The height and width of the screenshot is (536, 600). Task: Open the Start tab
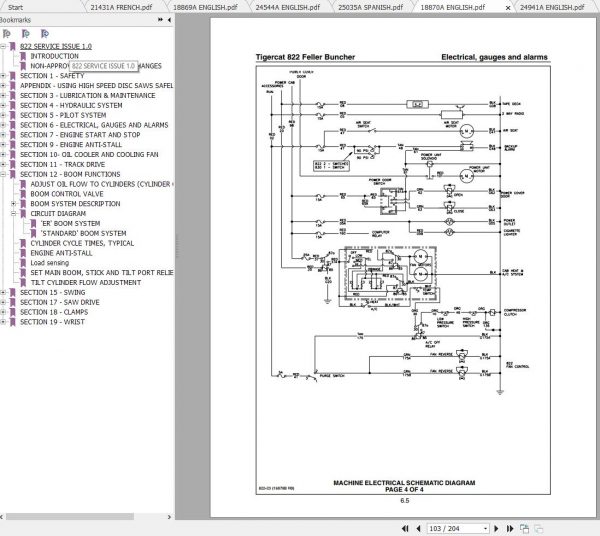[x=15, y=7]
